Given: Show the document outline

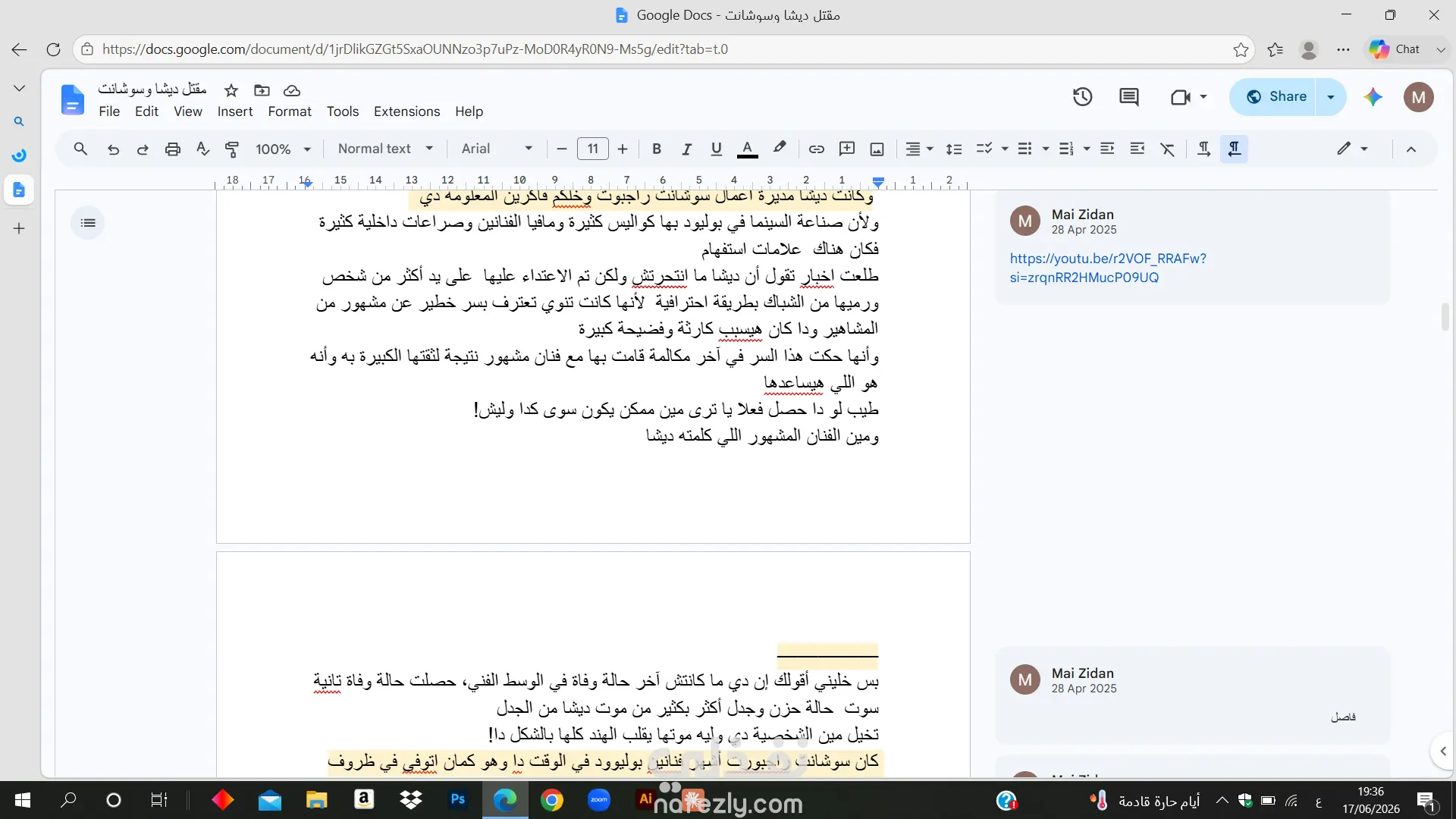Looking at the screenshot, I should [88, 223].
